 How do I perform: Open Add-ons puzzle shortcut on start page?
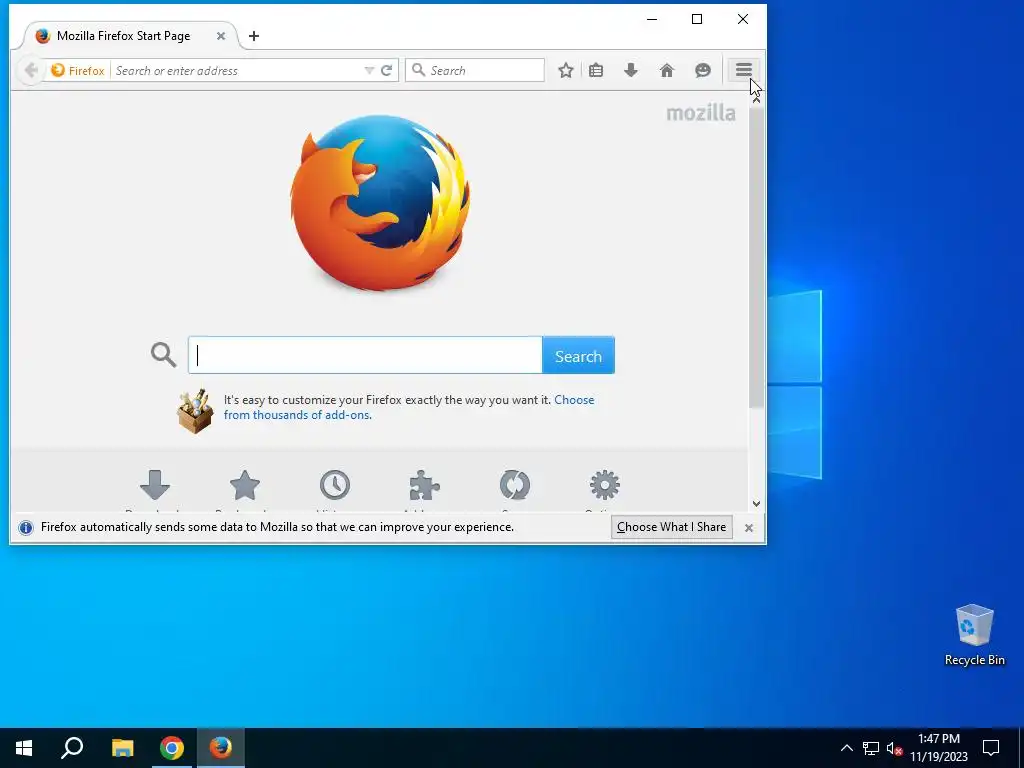point(424,485)
